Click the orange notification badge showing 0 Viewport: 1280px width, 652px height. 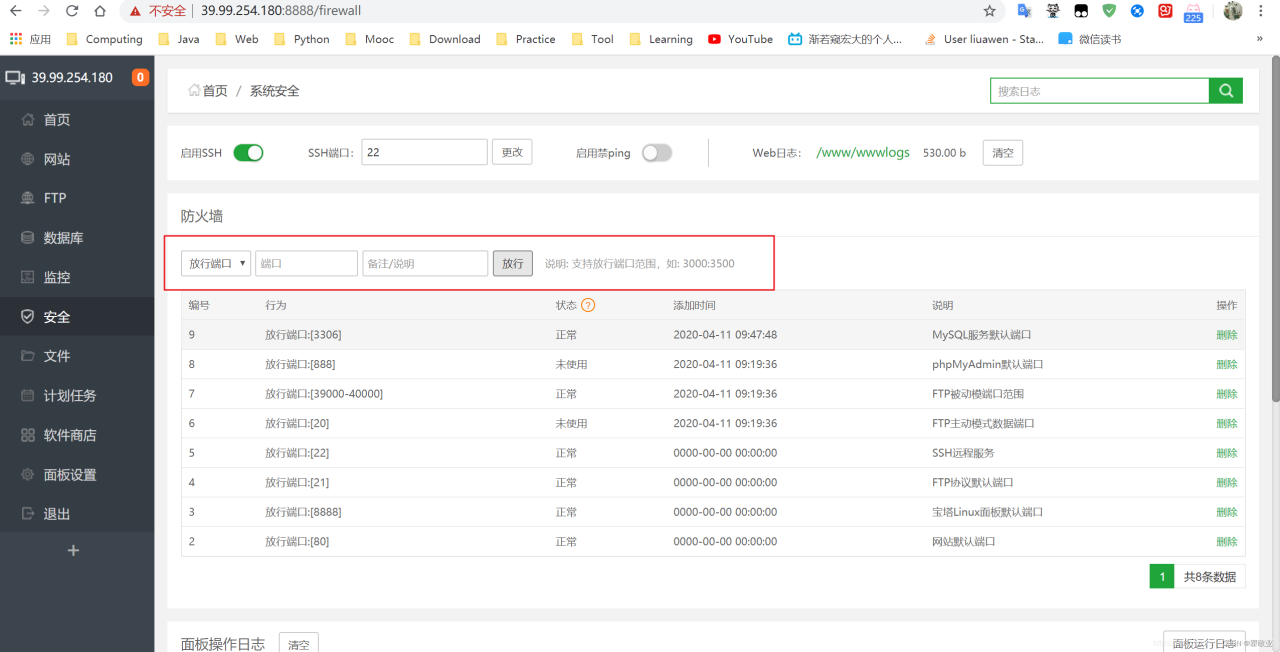140,77
